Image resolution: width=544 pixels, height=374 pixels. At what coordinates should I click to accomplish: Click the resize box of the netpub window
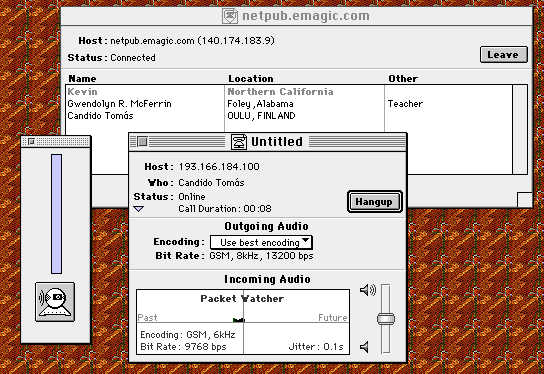tap(524, 199)
